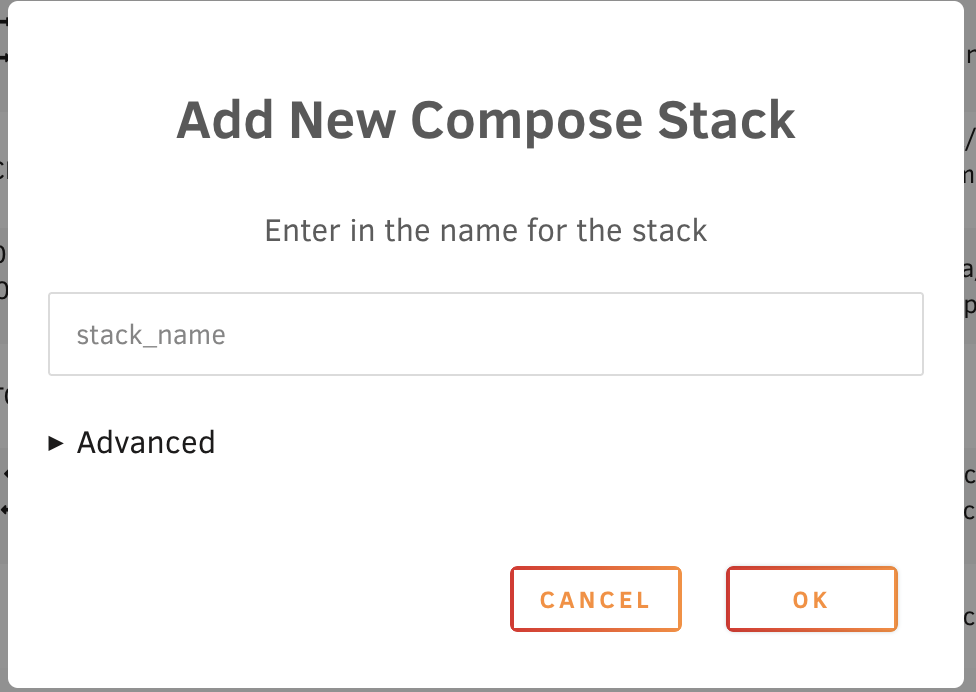Confirm new compose stack with OK
Viewport: 976px width, 692px height.
(811, 600)
